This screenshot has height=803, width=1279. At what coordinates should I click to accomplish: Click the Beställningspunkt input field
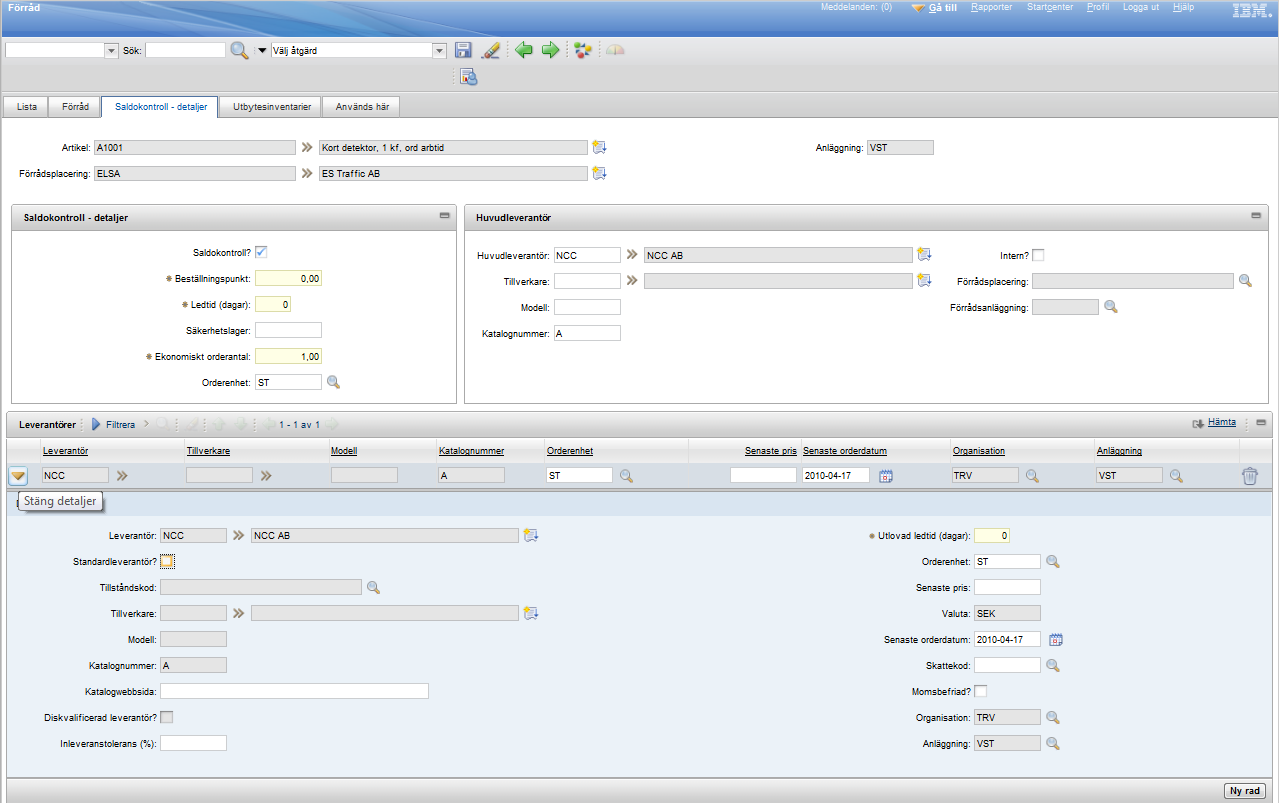[x=288, y=278]
